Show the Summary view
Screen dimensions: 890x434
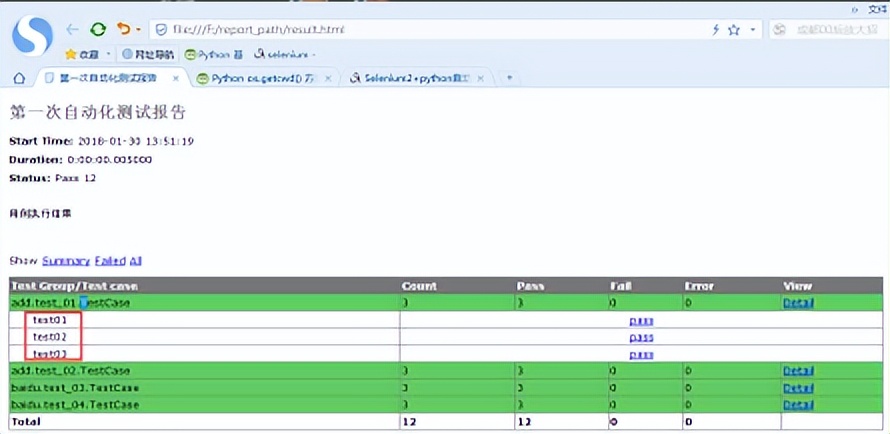tap(66, 261)
